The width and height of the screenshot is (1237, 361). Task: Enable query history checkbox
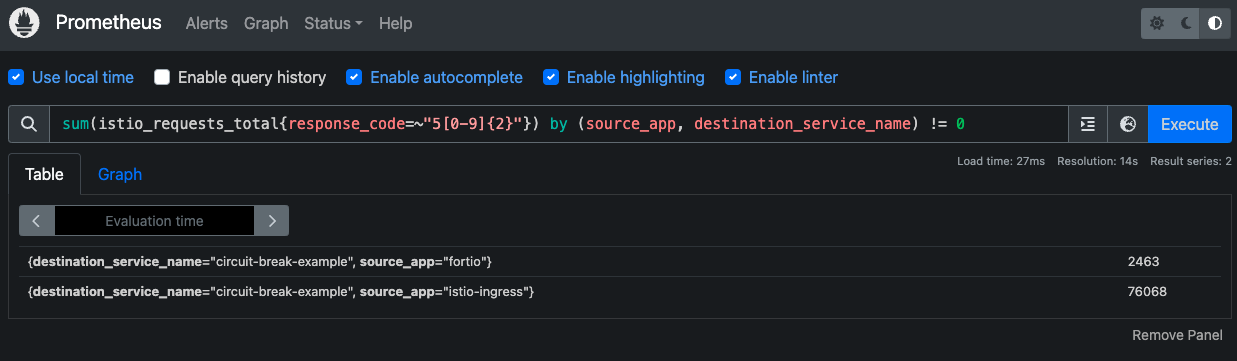tap(162, 77)
